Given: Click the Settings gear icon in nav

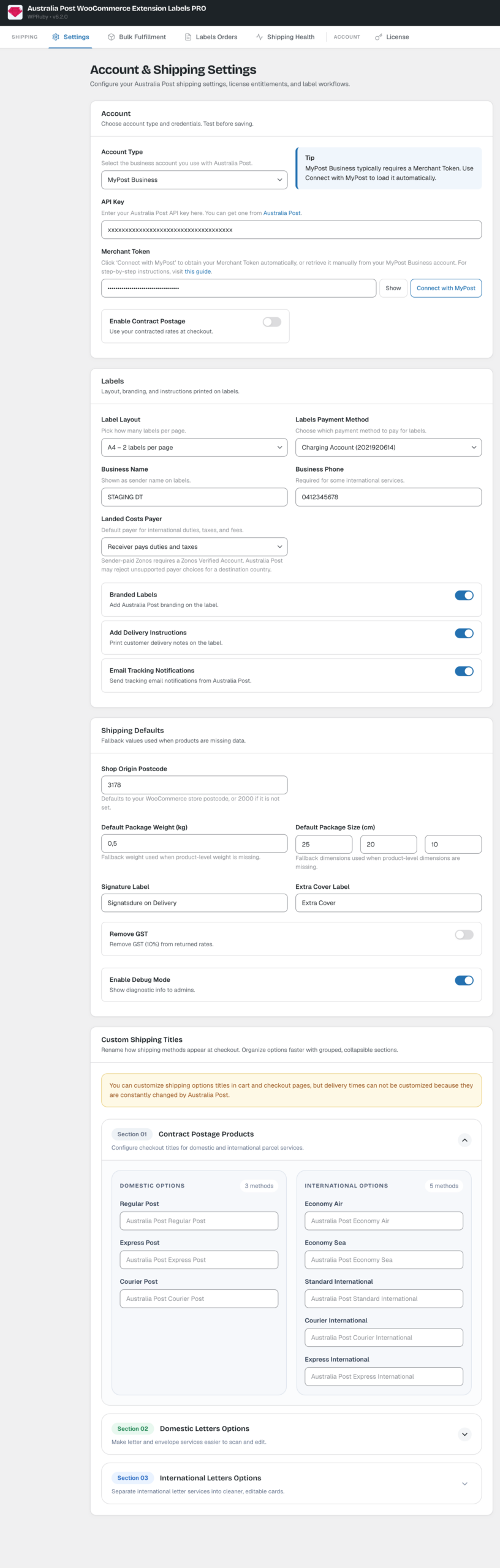Looking at the screenshot, I should [x=56, y=37].
